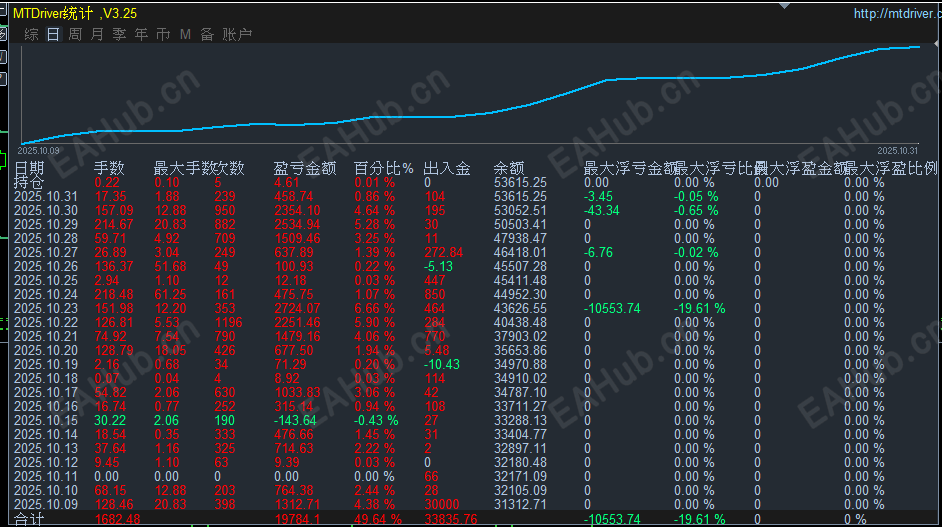Open the 季 quarterly statistics tab
This screenshot has width=942, height=527.
(x=119, y=35)
